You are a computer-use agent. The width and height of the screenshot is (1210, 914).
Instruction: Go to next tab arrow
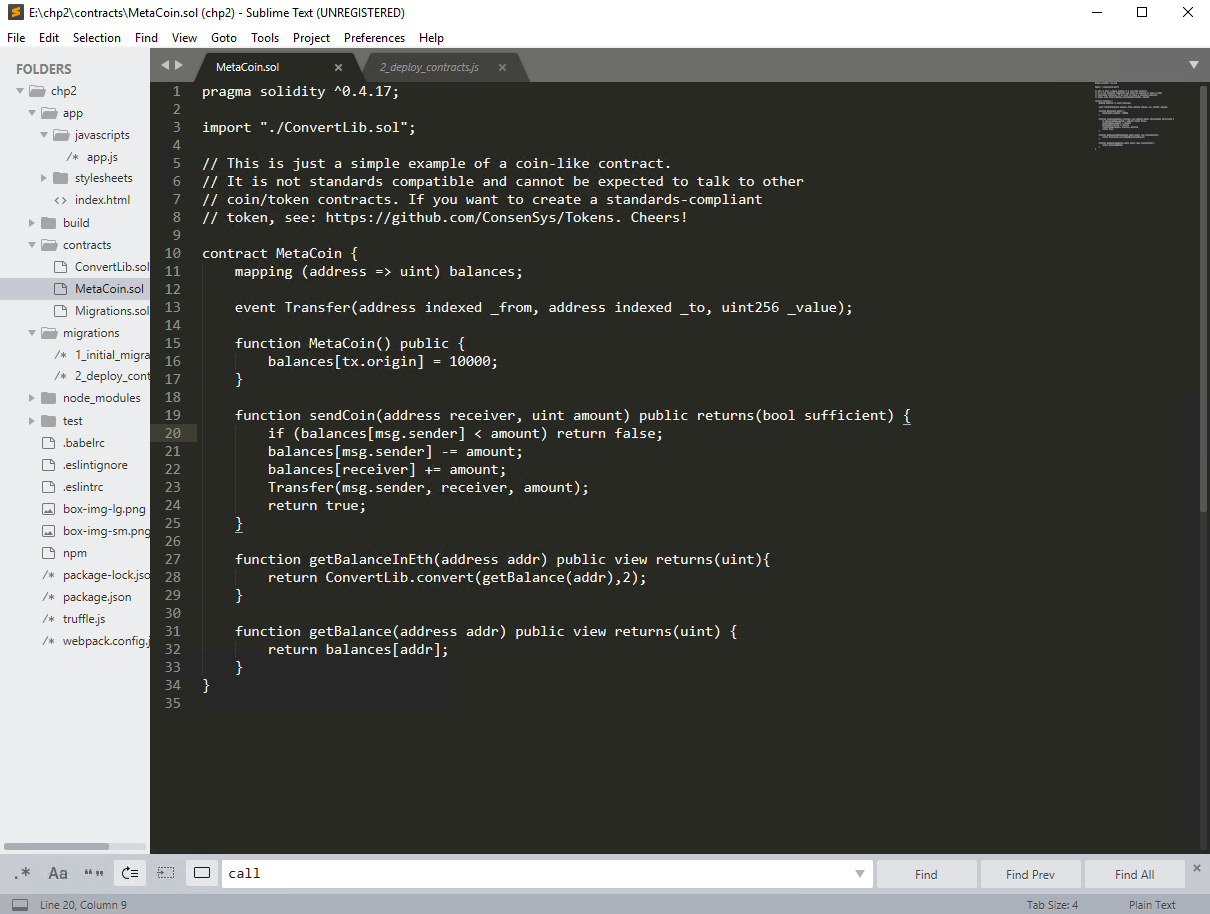click(x=179, y=65)
